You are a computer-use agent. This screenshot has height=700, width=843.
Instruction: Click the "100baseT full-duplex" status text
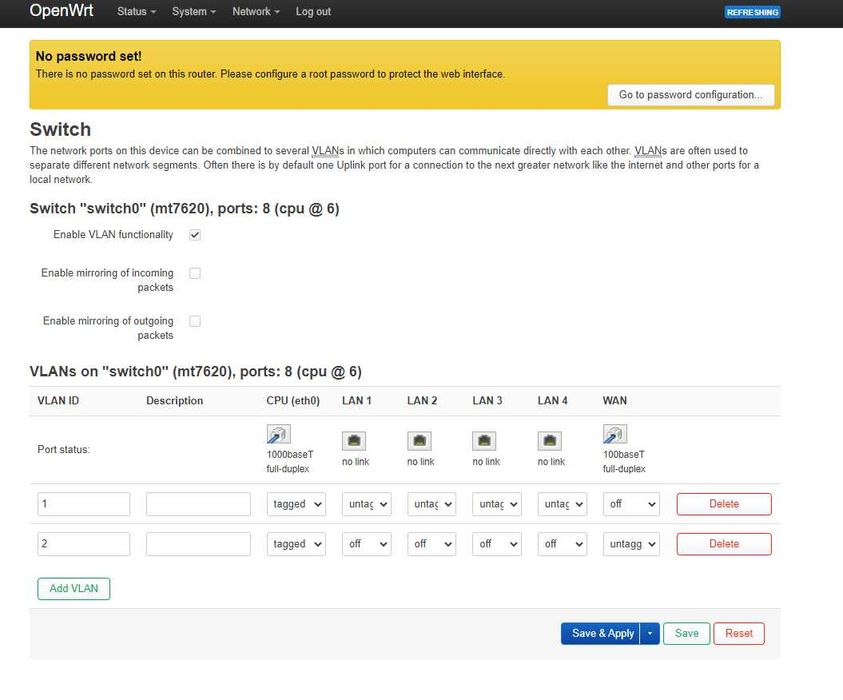624,462
